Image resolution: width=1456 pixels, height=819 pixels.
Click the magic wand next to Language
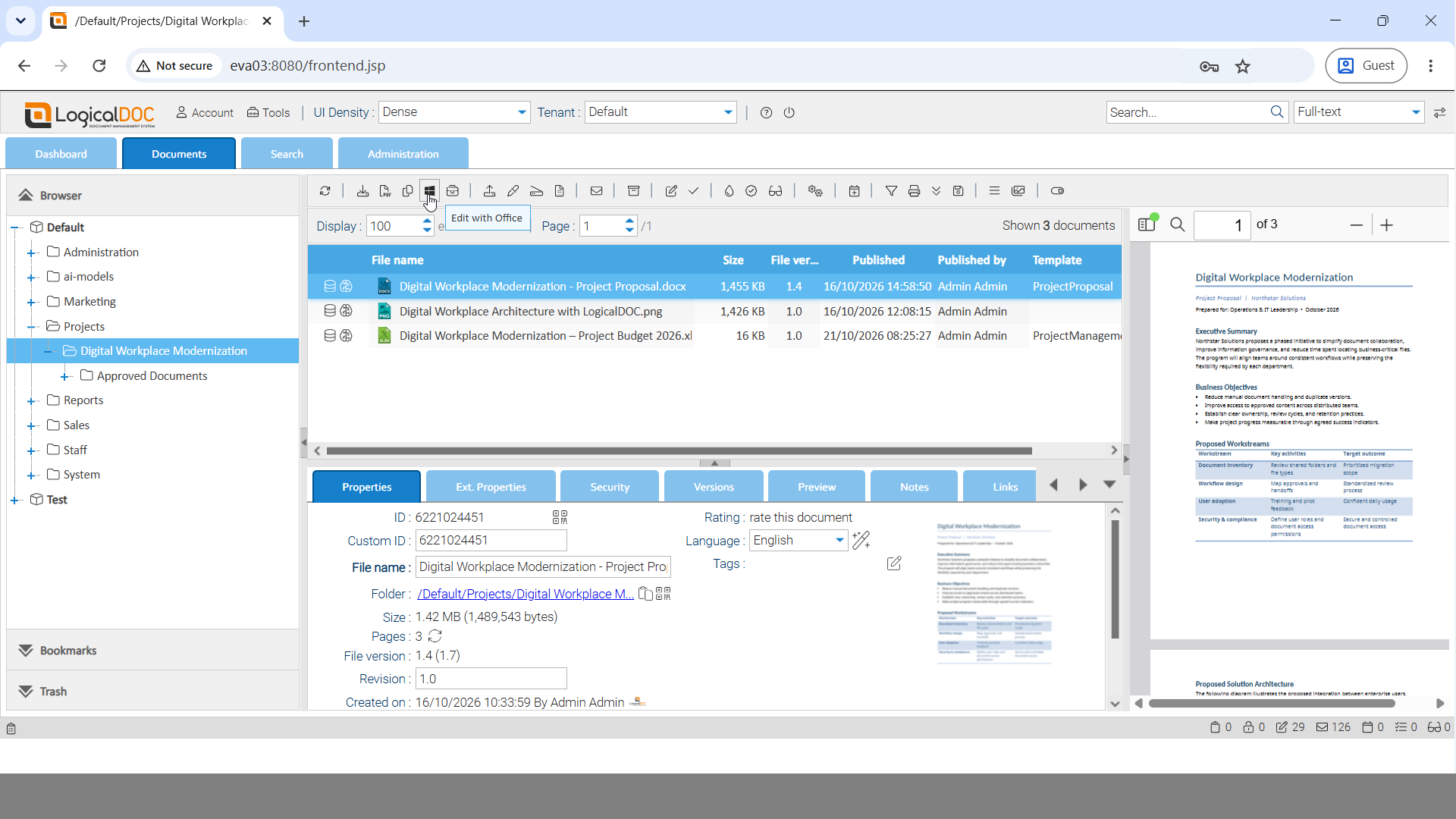[x=861, y=540]
